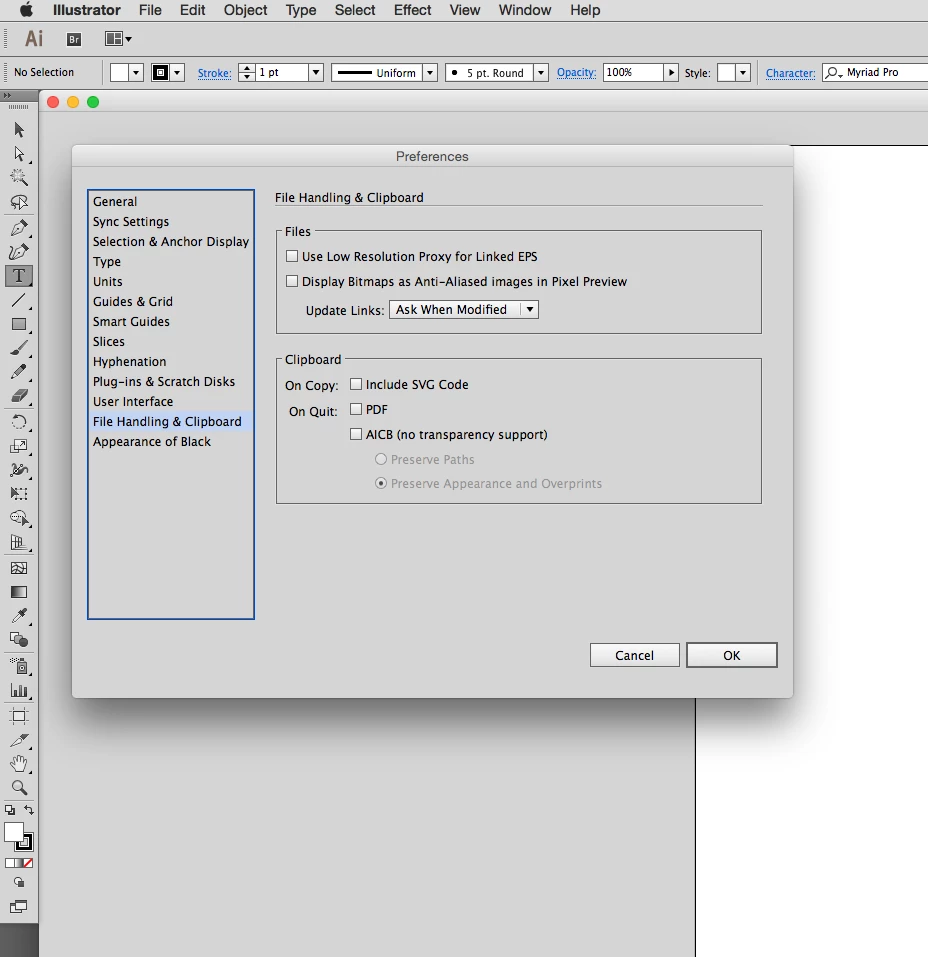Open the Uniform width profile dropdown

pos(430,73)
